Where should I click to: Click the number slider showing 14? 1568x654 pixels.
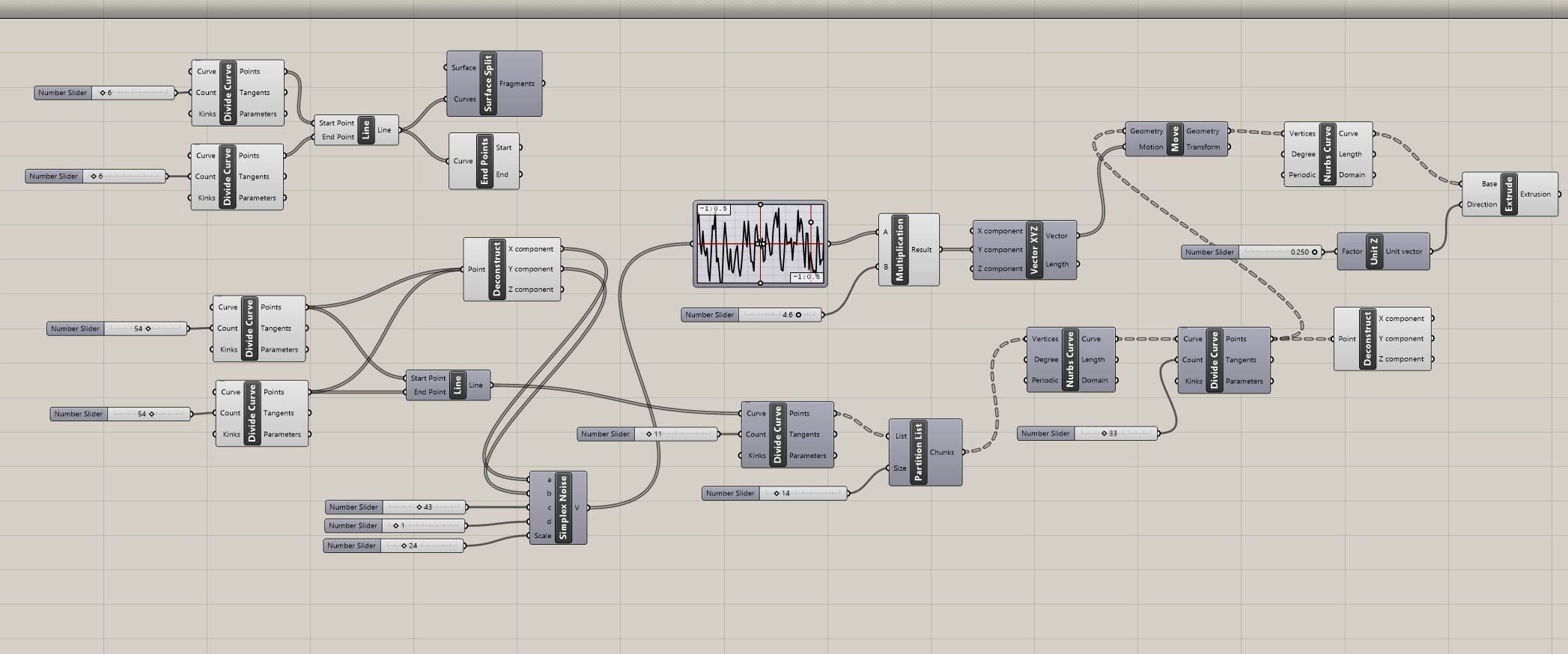tap(774, 493)
